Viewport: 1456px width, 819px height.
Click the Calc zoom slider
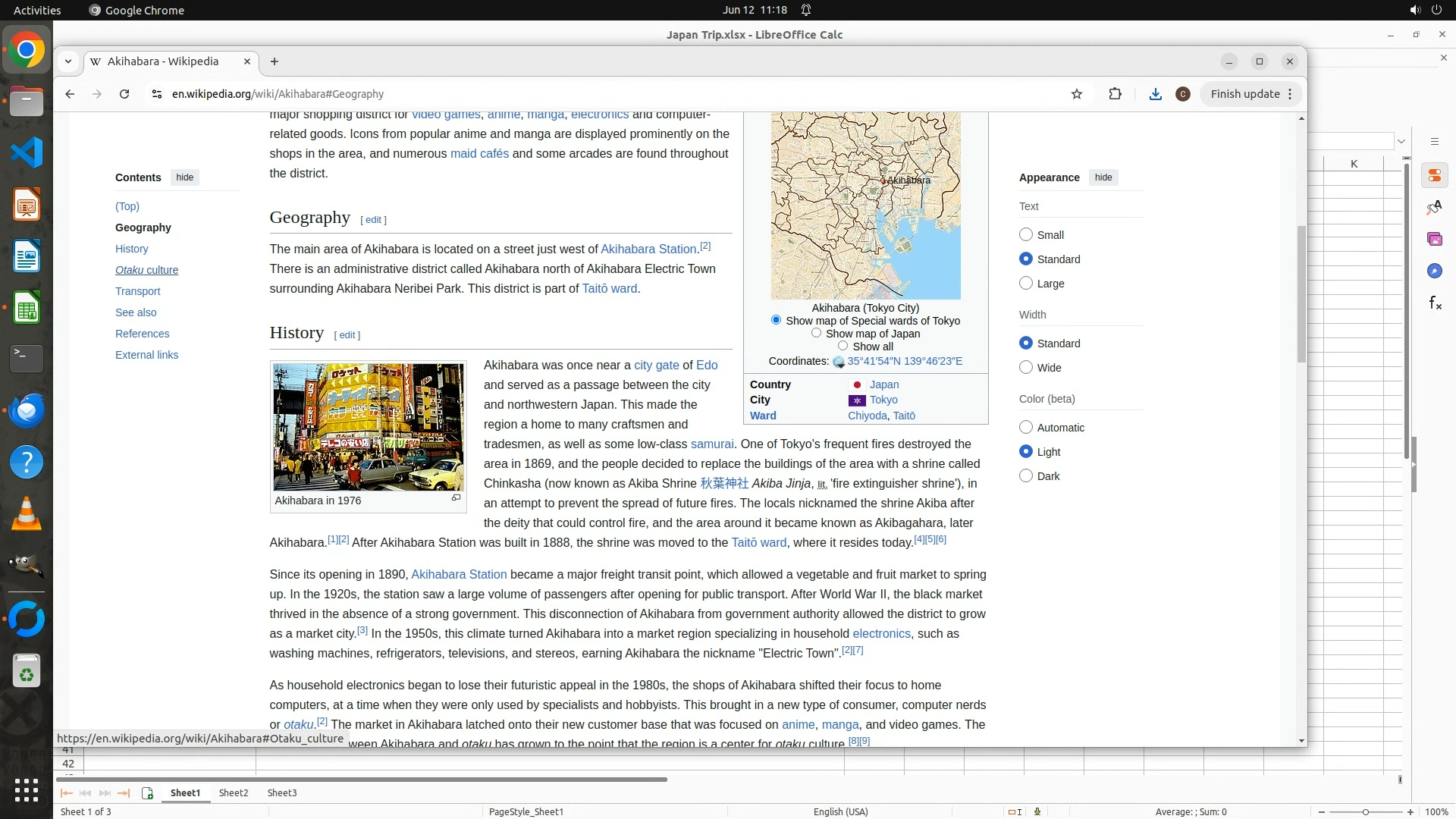(1365, 812)
